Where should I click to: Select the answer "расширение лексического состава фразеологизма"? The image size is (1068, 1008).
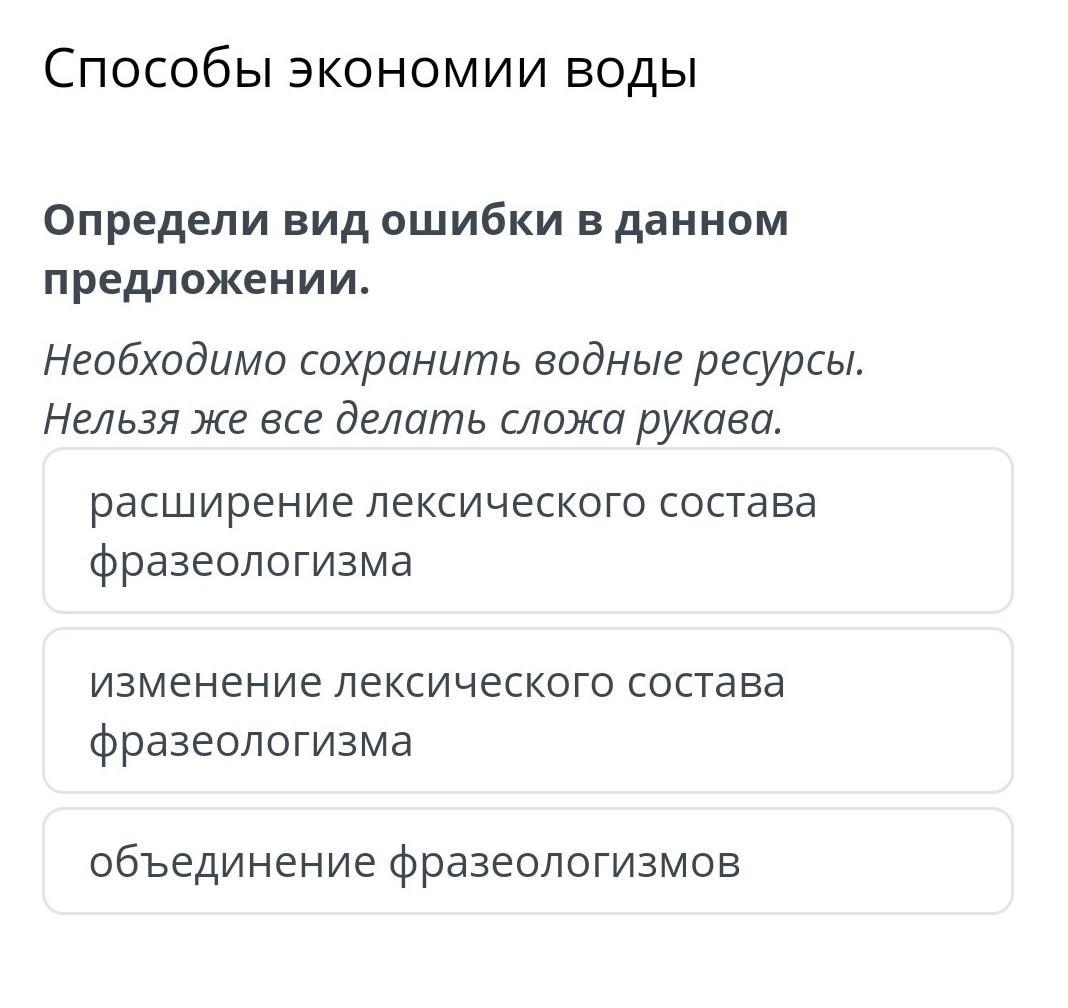pyautogui.click(x=527, y=531)
